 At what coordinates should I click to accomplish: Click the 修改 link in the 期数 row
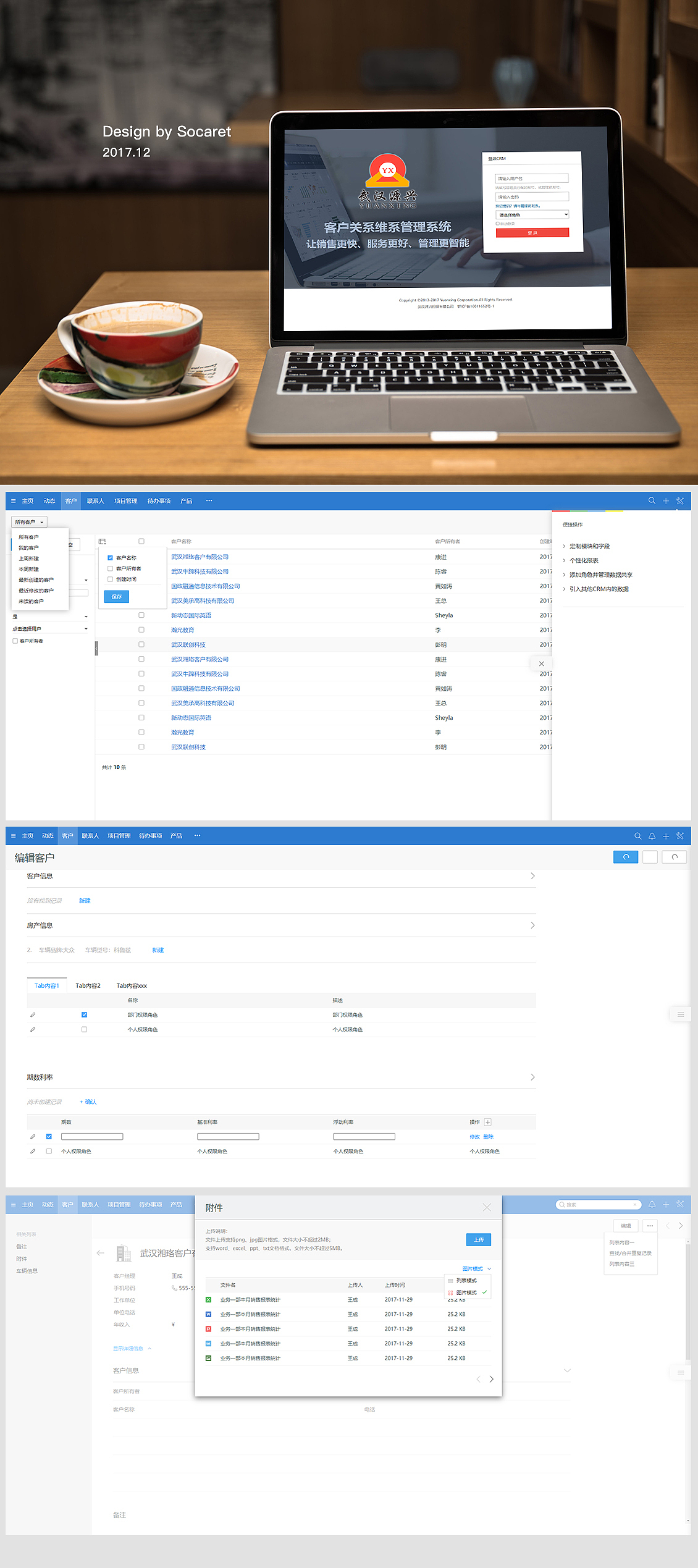[474, 1137]
